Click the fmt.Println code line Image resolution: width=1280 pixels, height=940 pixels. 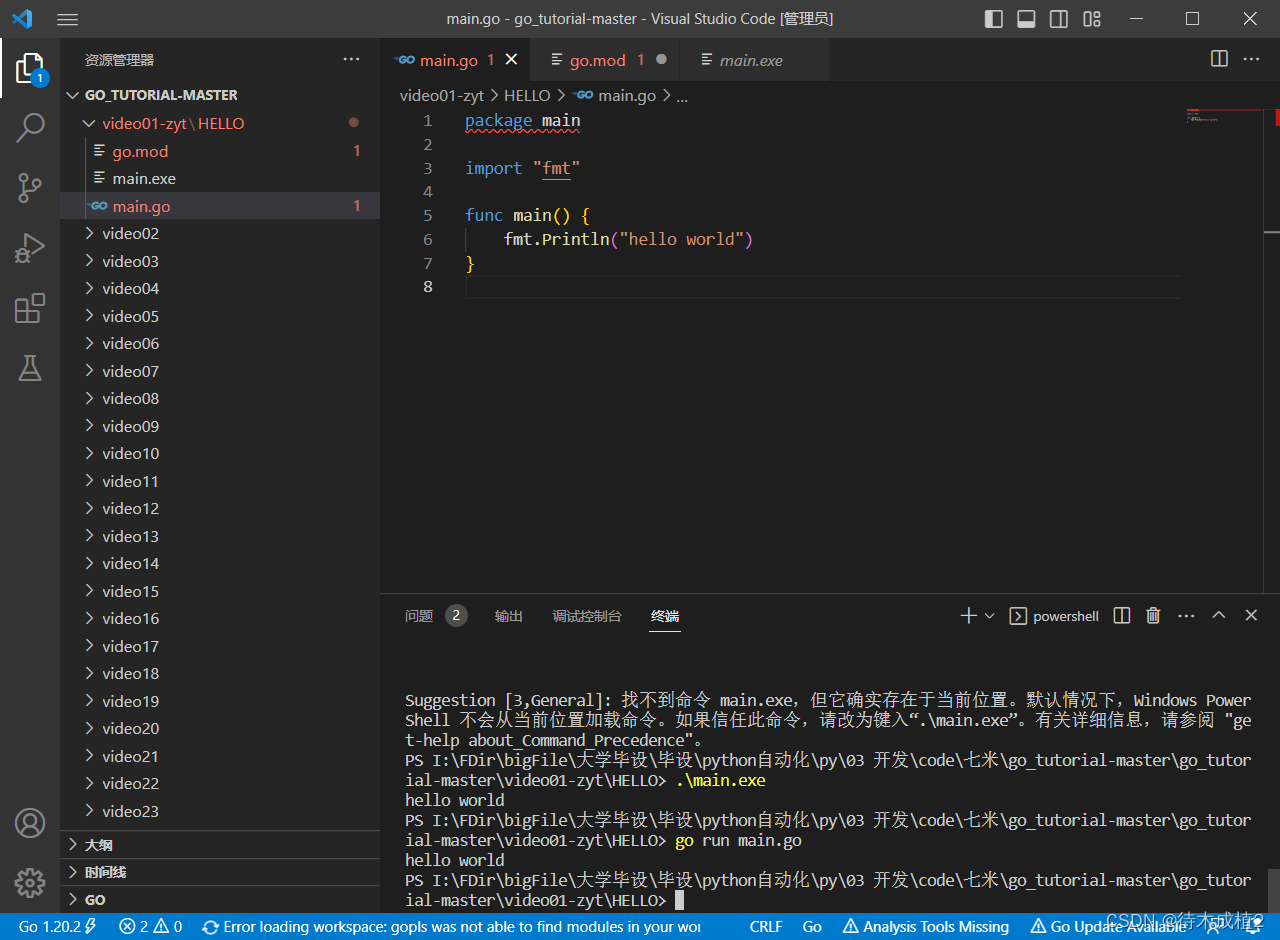coord(628,239)
